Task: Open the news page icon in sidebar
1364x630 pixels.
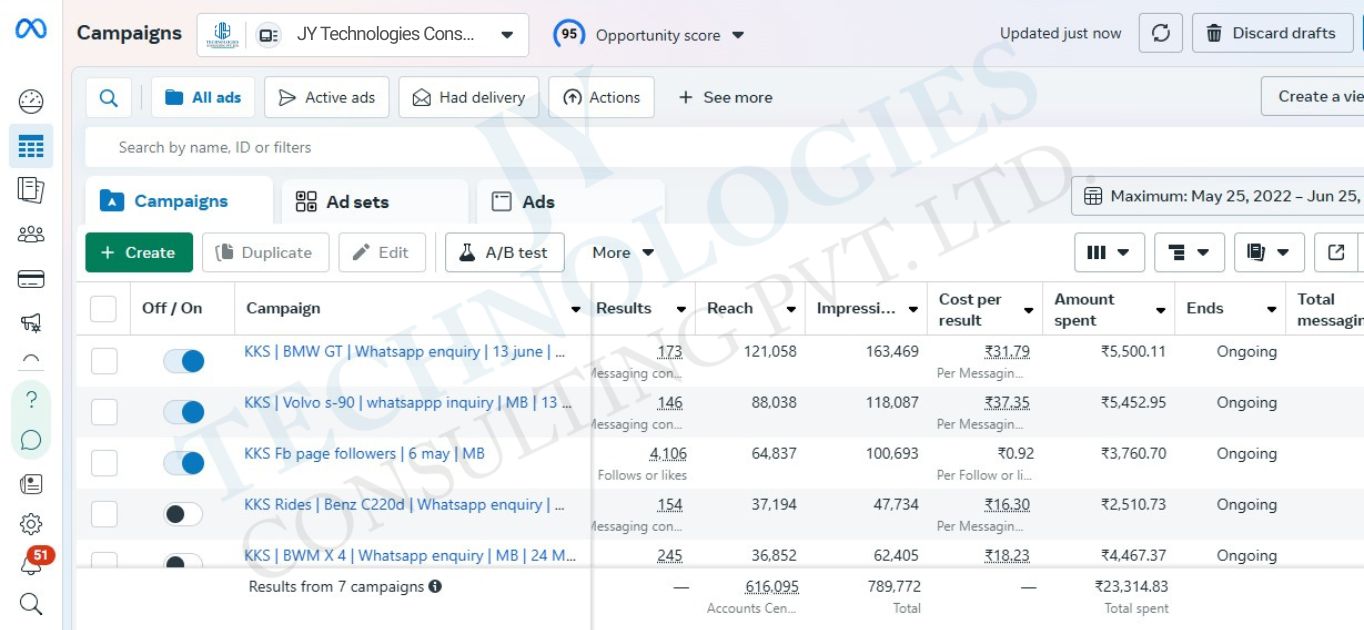Action: pyautogui.click(x=31, y=483)
